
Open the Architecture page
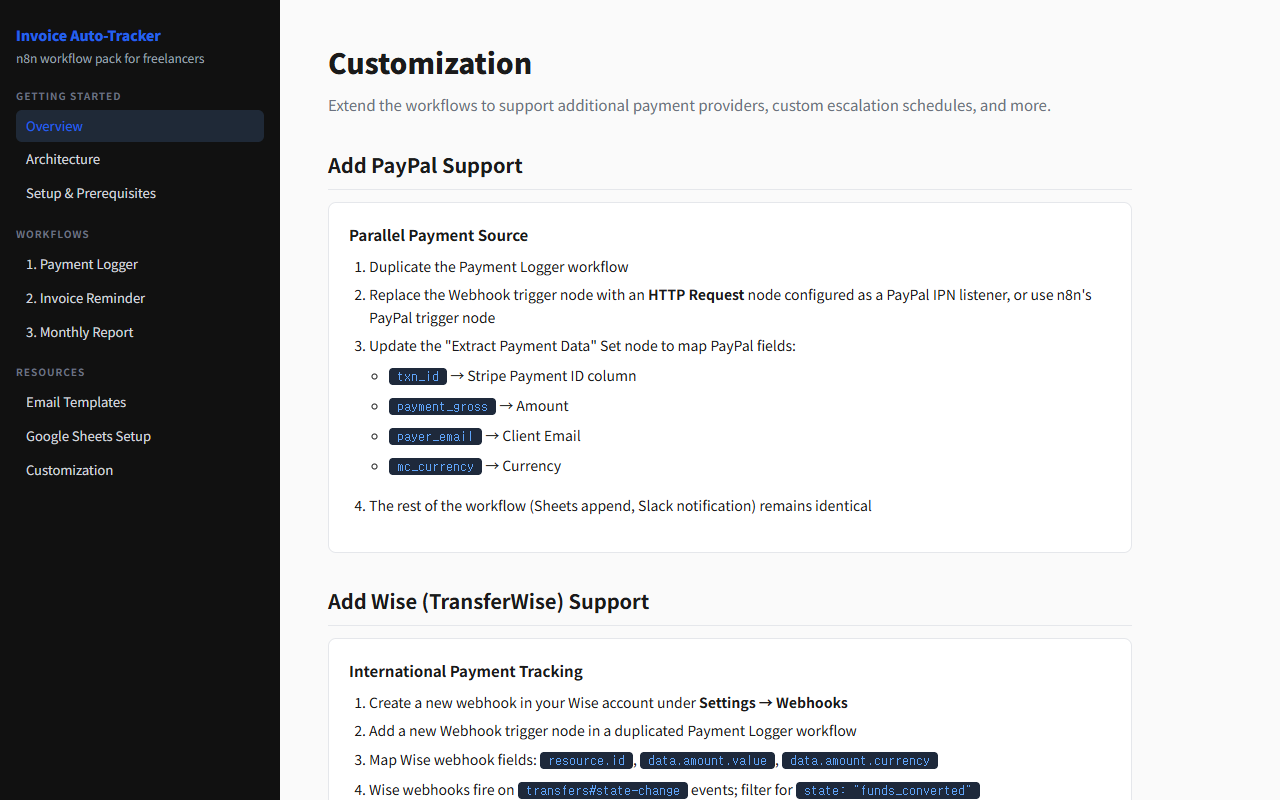(63, 159)
